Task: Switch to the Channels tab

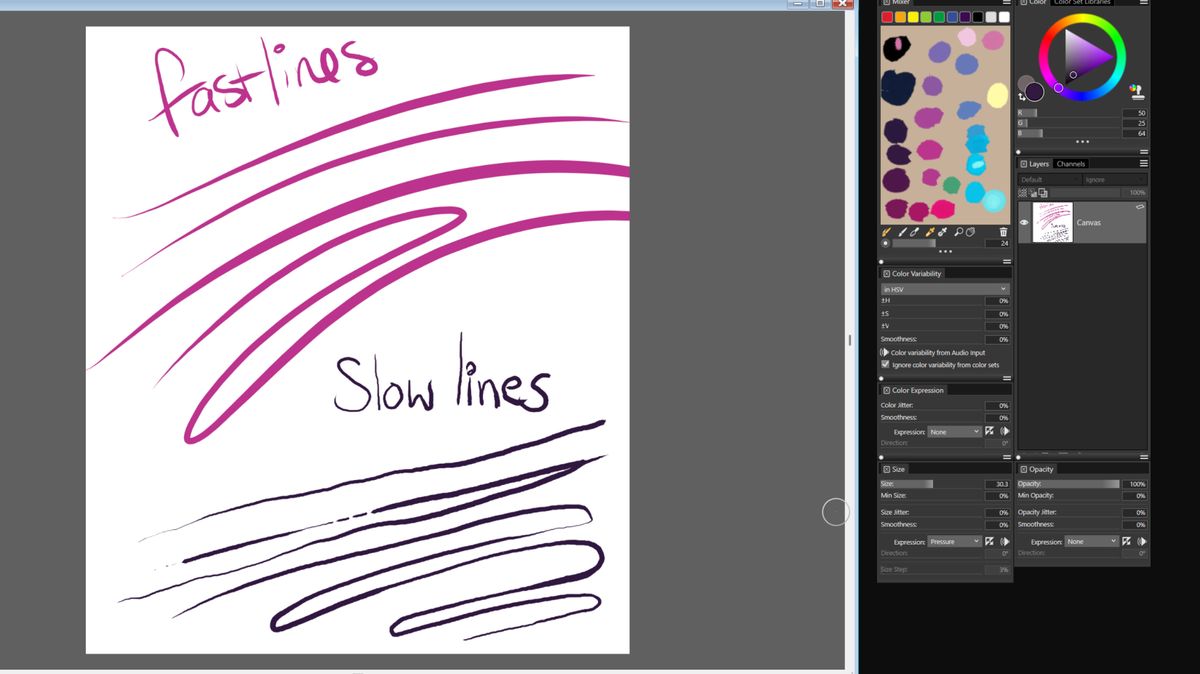Action: 1070,164
